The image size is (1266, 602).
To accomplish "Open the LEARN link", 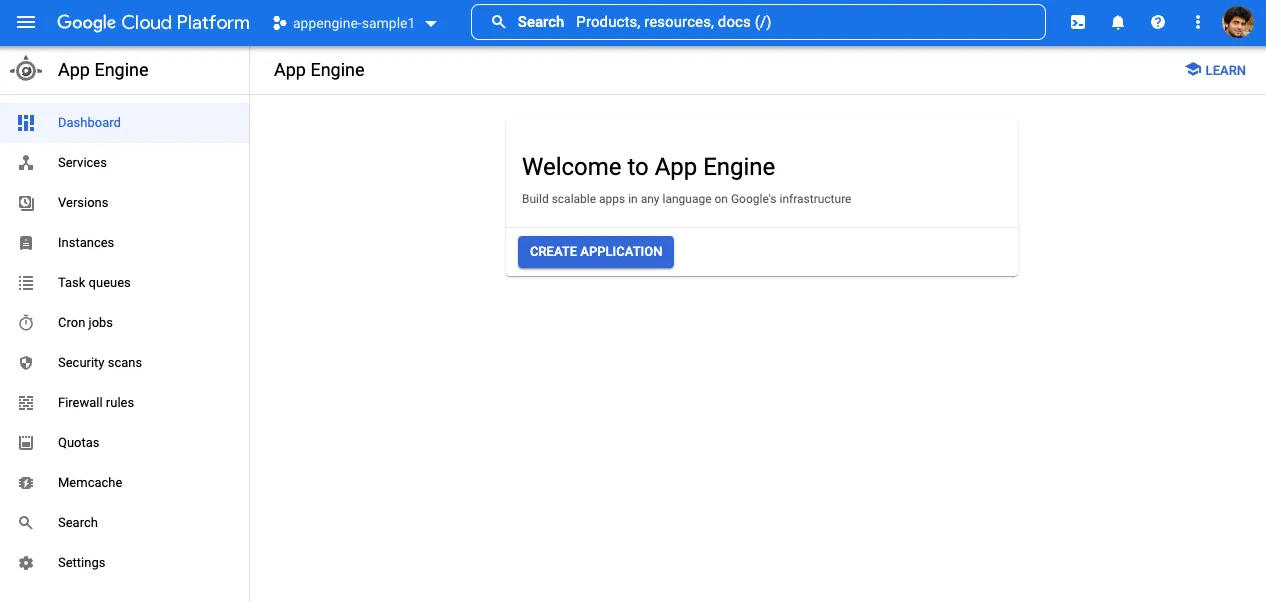I will coord(1214,70).
